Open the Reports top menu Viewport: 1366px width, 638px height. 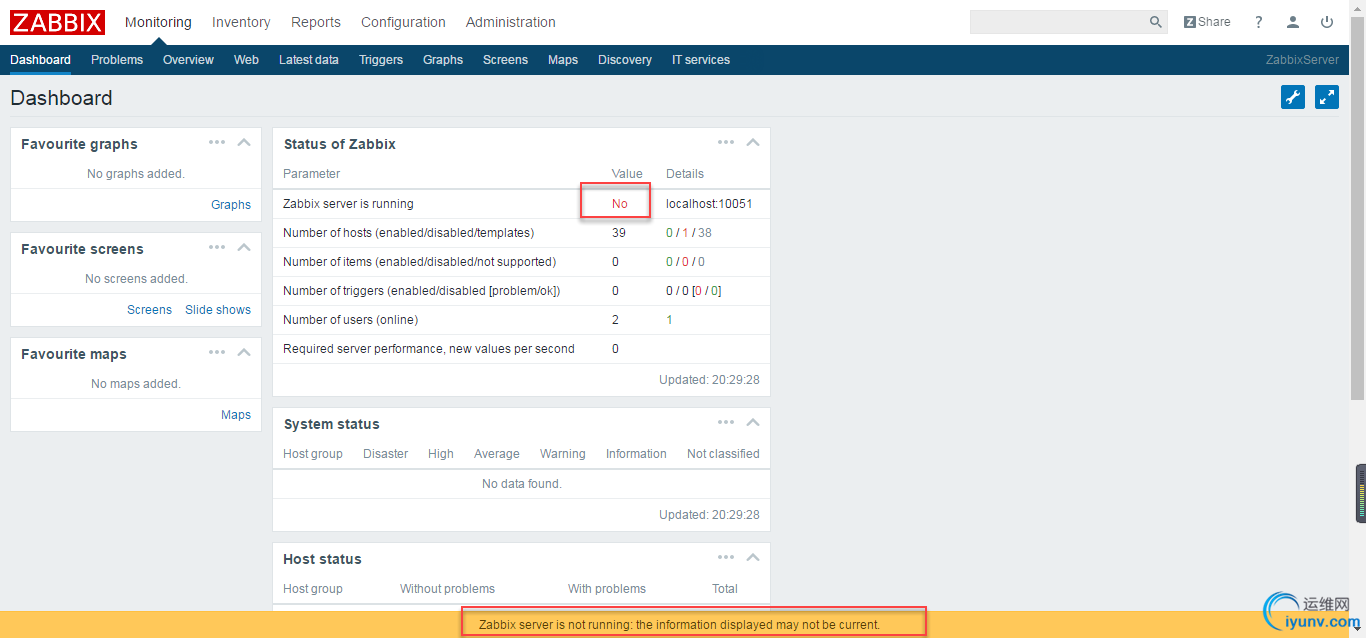point(316,22)
